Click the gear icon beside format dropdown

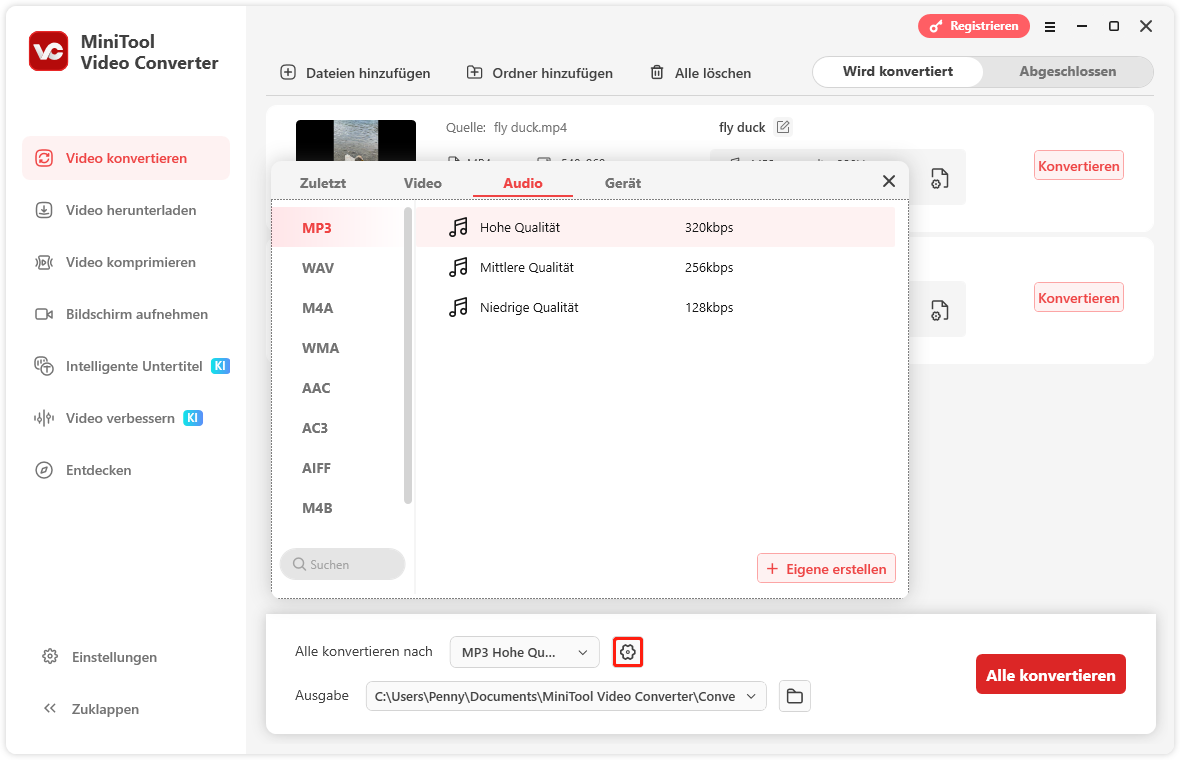tap(628, 652)
